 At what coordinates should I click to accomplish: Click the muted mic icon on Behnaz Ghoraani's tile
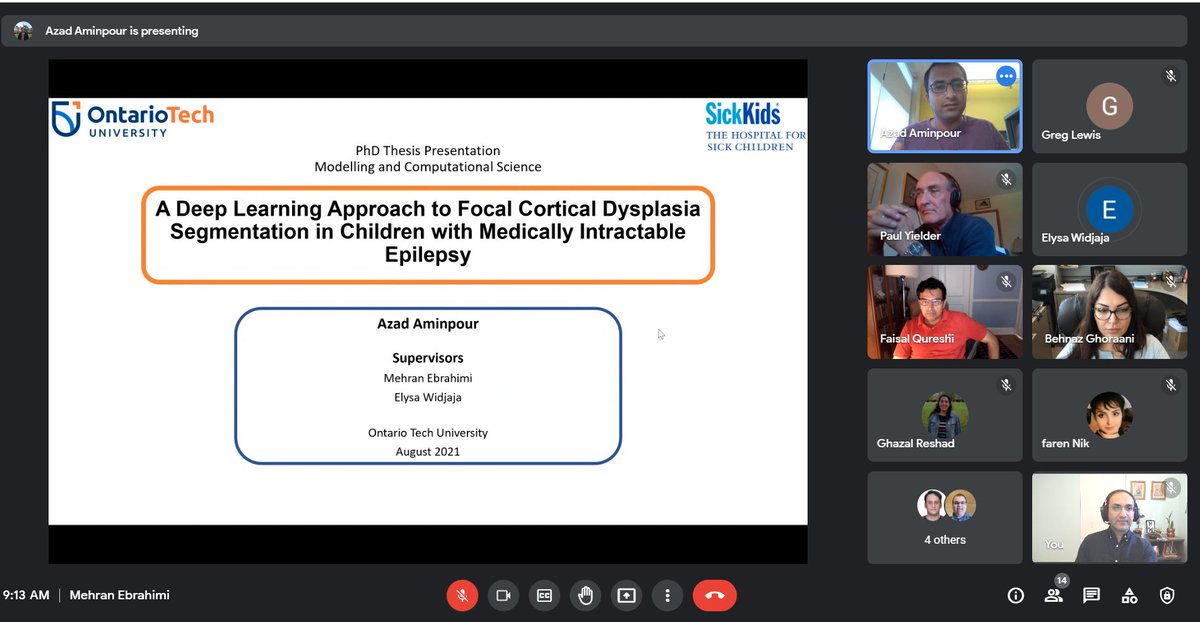(x=1170, y=282)
